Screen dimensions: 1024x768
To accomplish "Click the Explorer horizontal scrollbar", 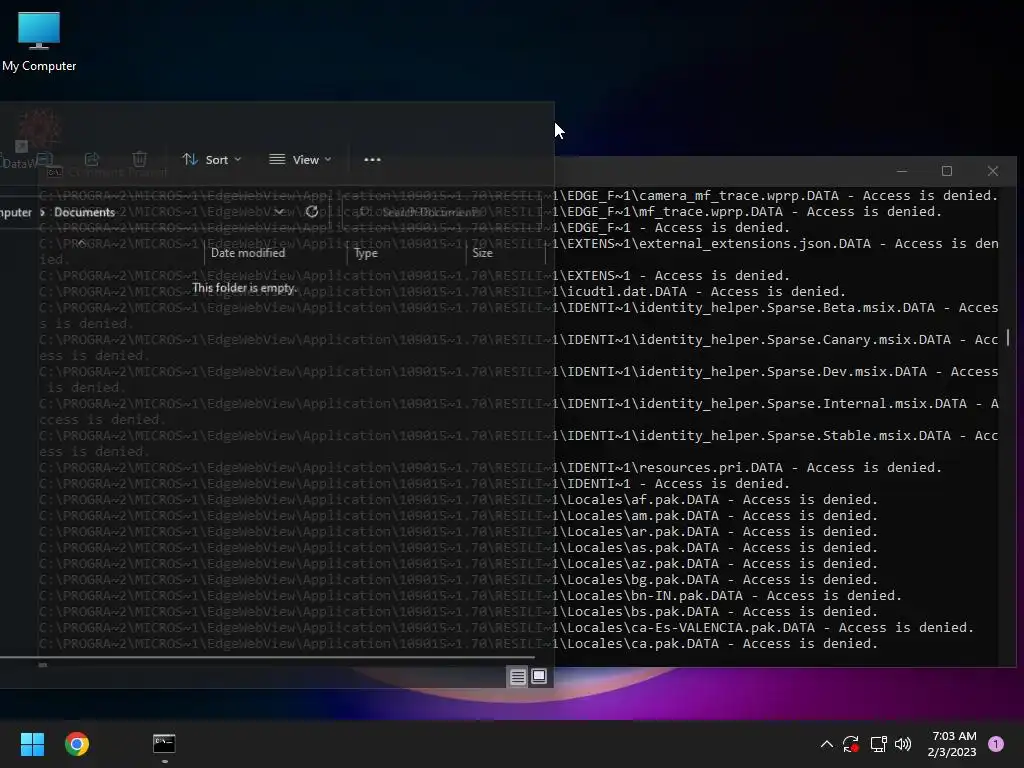I will 267,658.
